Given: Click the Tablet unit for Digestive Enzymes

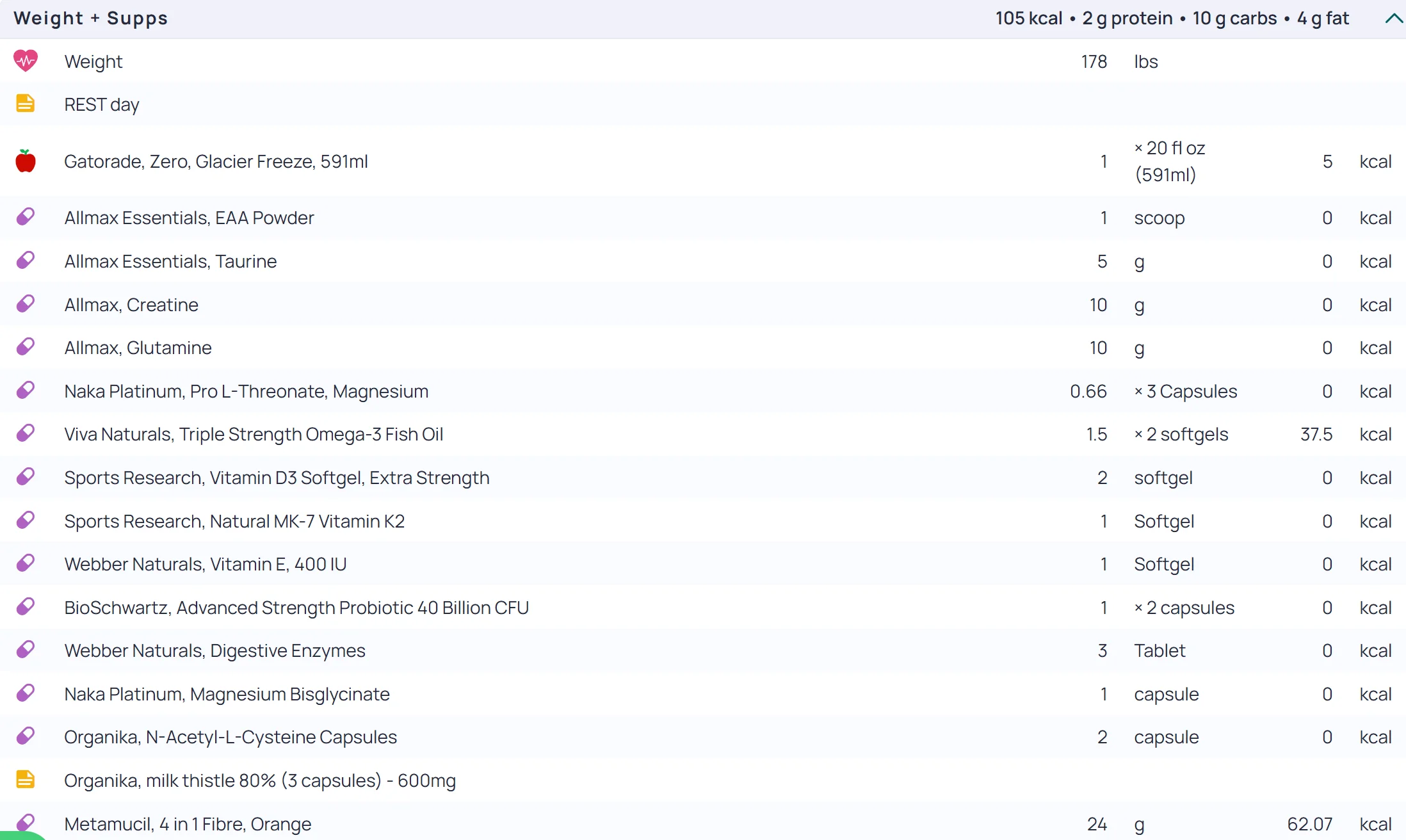Looking at the screenshot, I should [x=1160, y=650].
